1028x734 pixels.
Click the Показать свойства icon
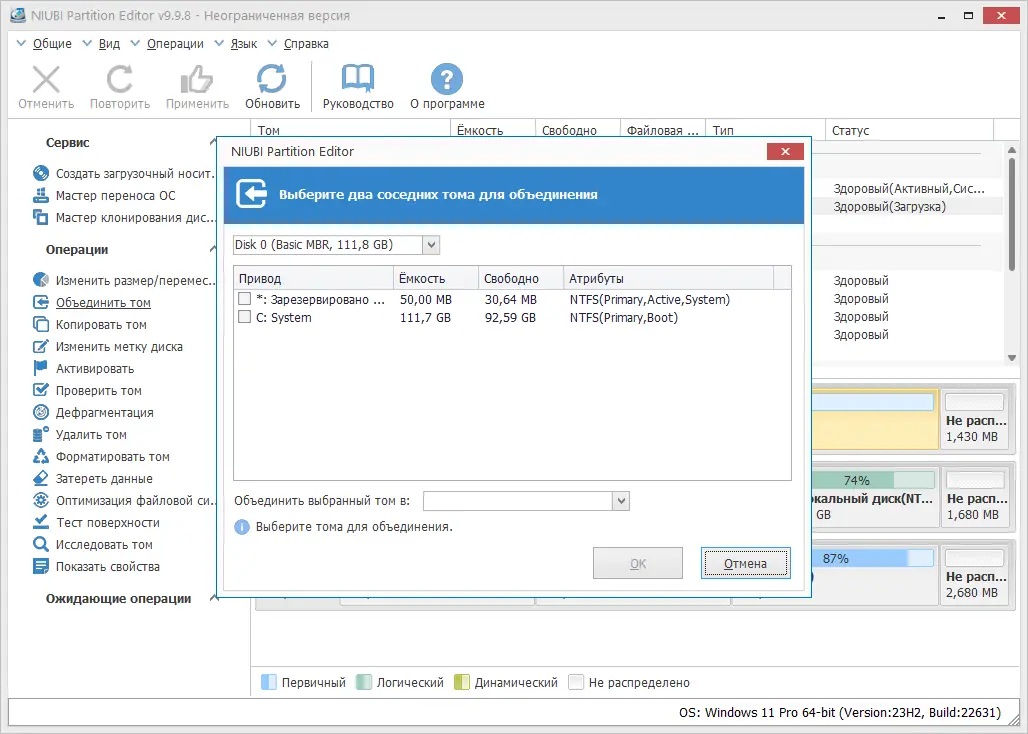(41, 566)
